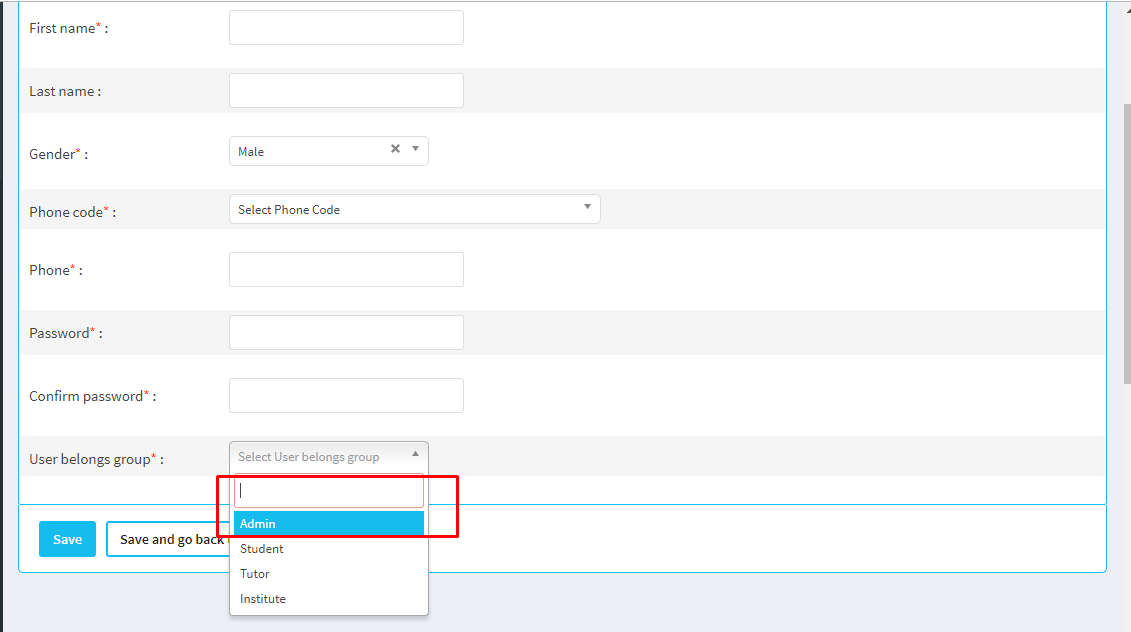This screenshot has width=1131, height=632.
Task: Click the vertical page scrollbar
Action: coord(1127,240)
